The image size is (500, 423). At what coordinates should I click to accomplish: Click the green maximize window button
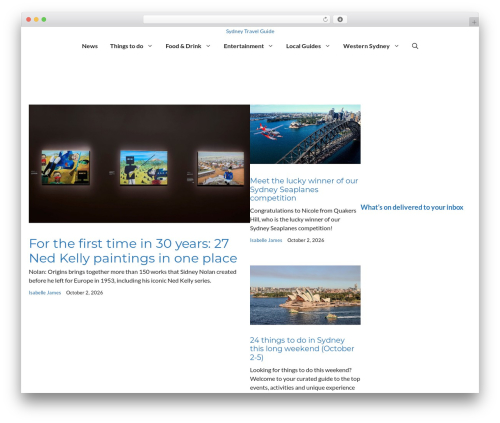(x=44, y=19)
